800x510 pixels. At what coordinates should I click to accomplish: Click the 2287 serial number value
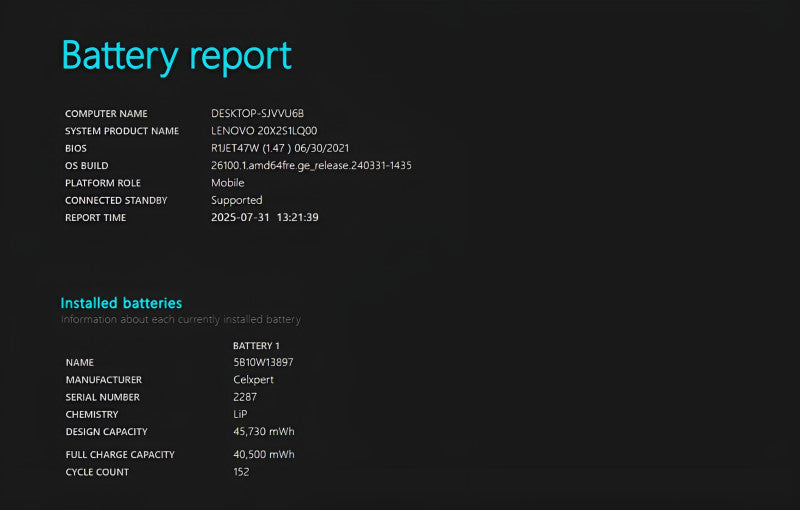245,397
